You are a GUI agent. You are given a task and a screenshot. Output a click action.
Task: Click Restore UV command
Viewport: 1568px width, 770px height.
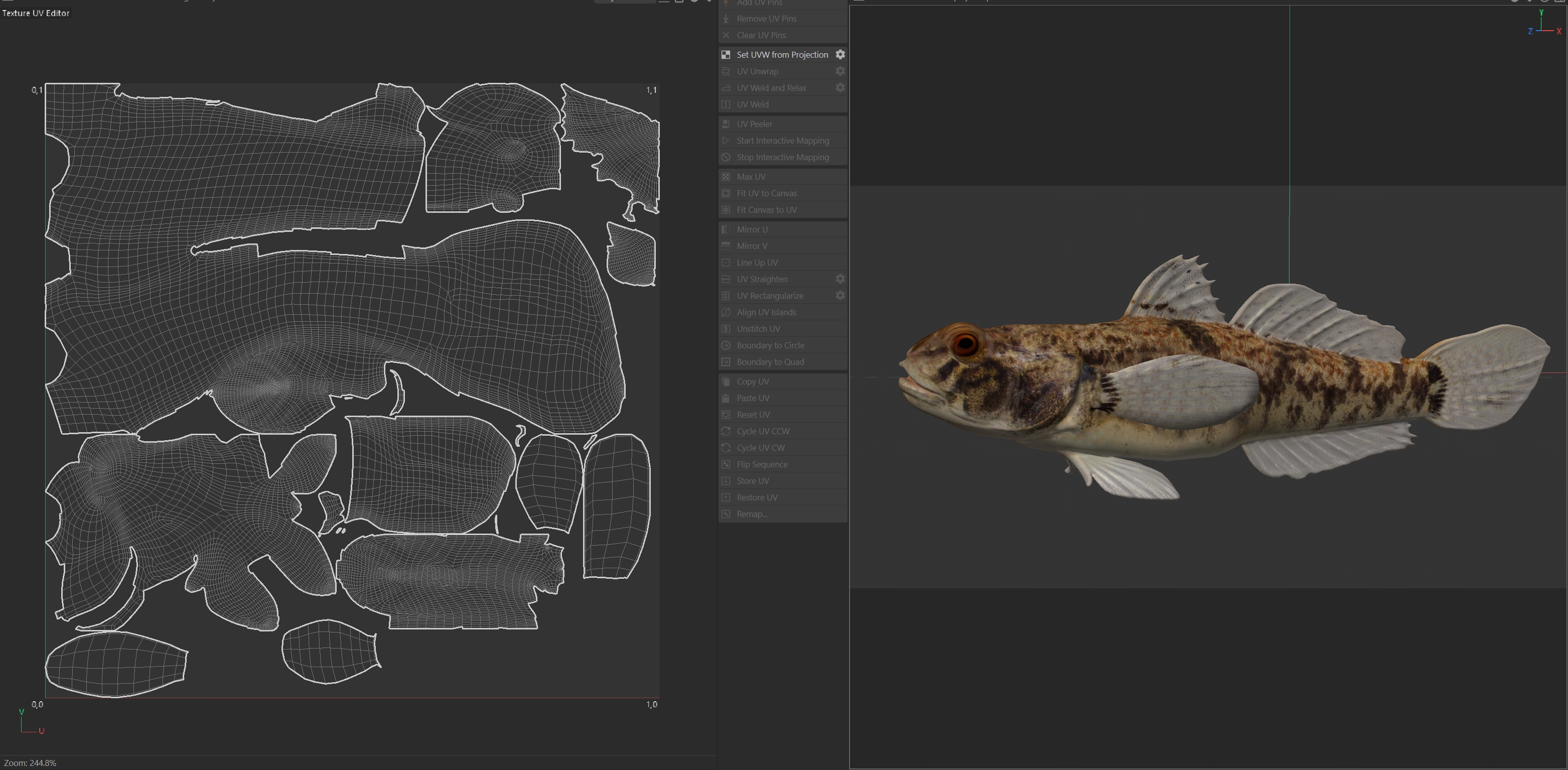tap(757, 498)
